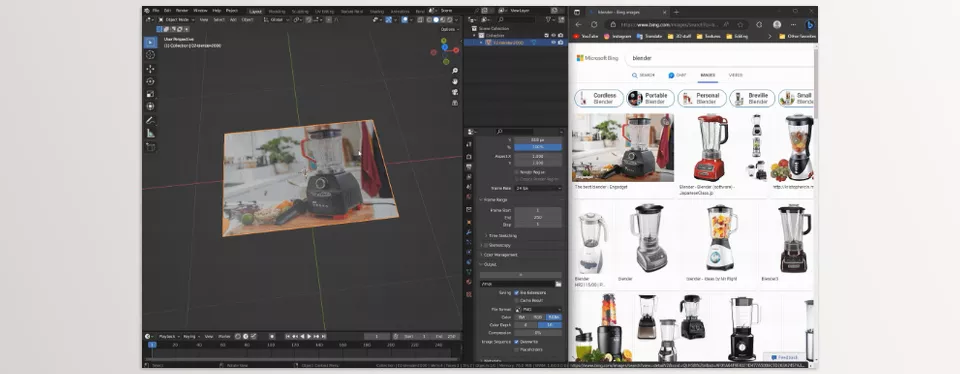Collapse the Output panel
This screenshot has height=374, width=960.
point(488,264)
